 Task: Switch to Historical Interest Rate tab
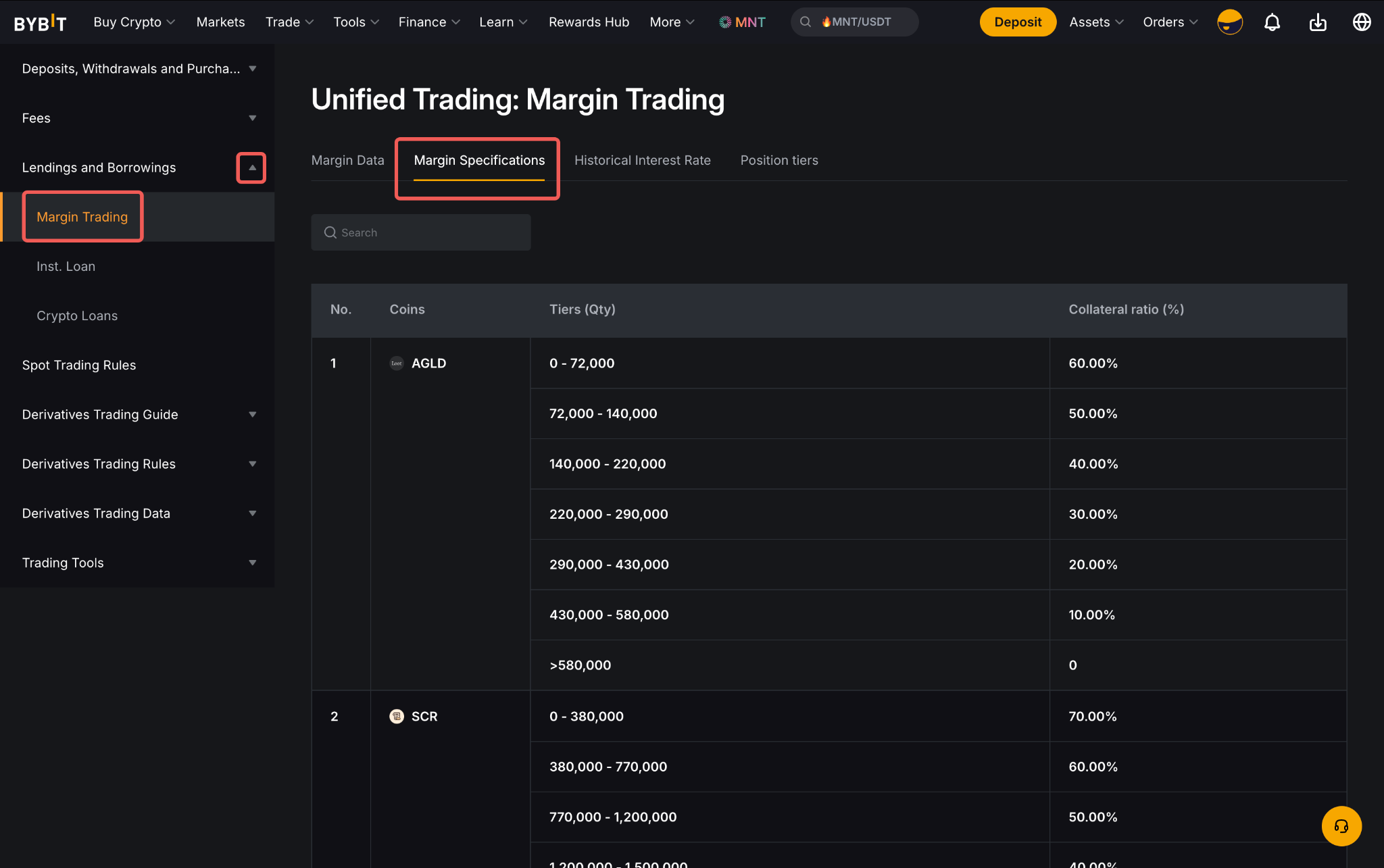(642, 160)
